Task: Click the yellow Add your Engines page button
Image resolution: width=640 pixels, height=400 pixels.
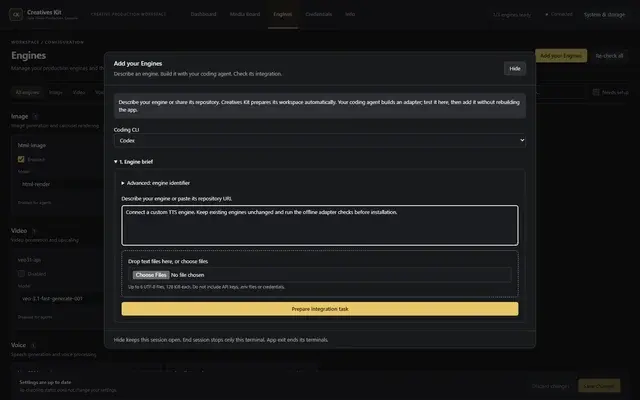Action: [561, 56]
